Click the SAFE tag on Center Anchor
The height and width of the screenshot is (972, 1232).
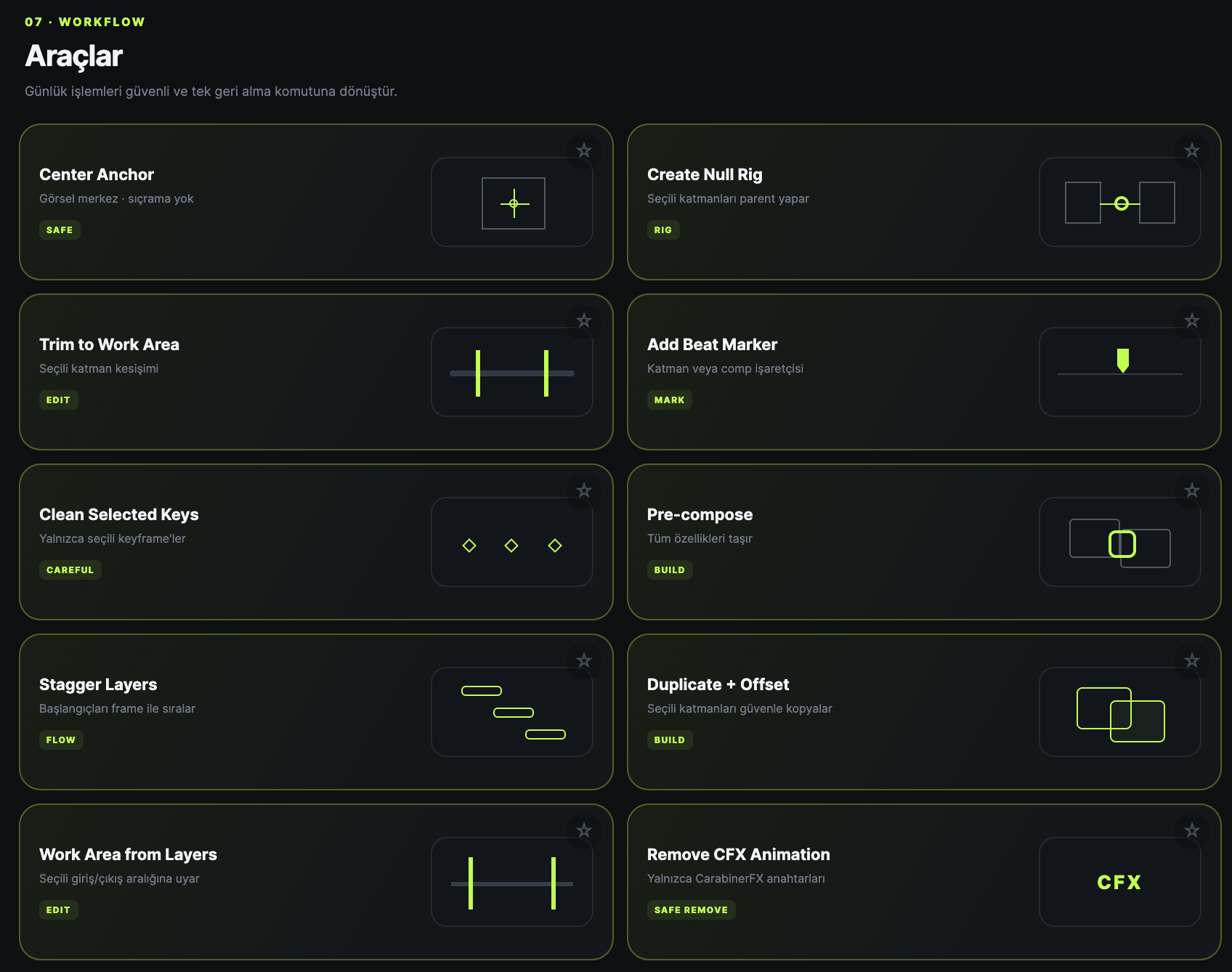tap(60, 230)
